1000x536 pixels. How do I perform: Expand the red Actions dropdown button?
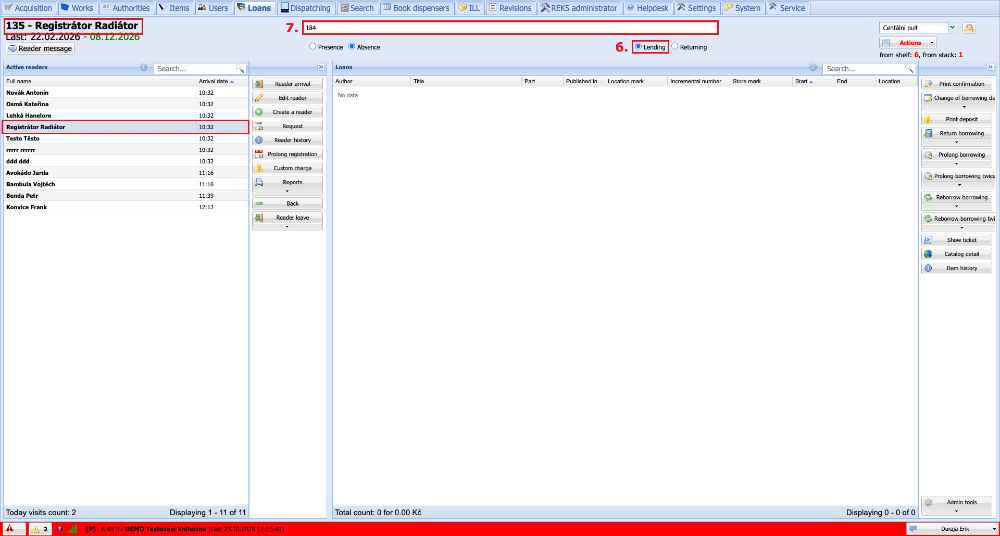908,43
